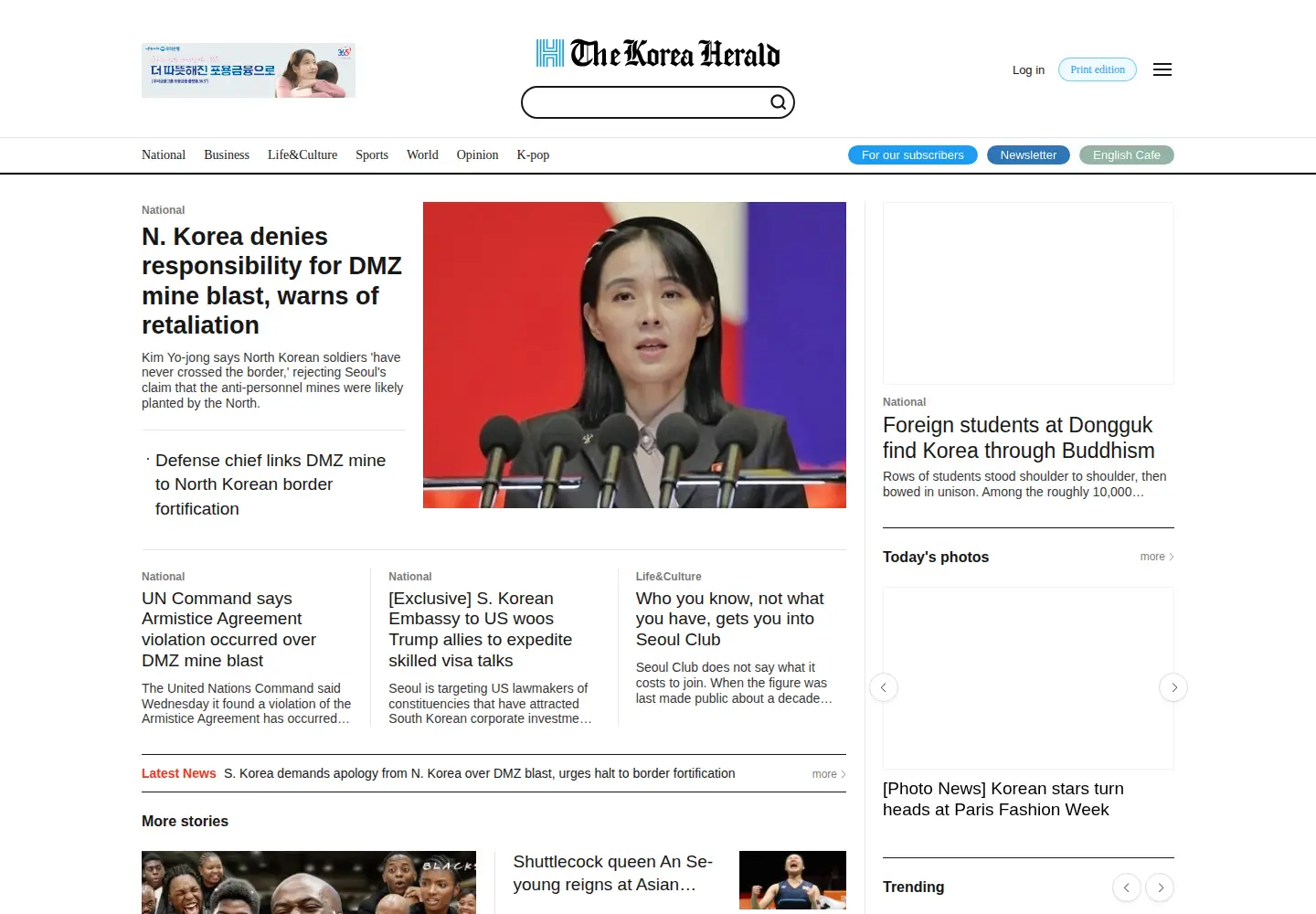Open Latest News ticker headline

pyautogui.click(x=479, y=773)
